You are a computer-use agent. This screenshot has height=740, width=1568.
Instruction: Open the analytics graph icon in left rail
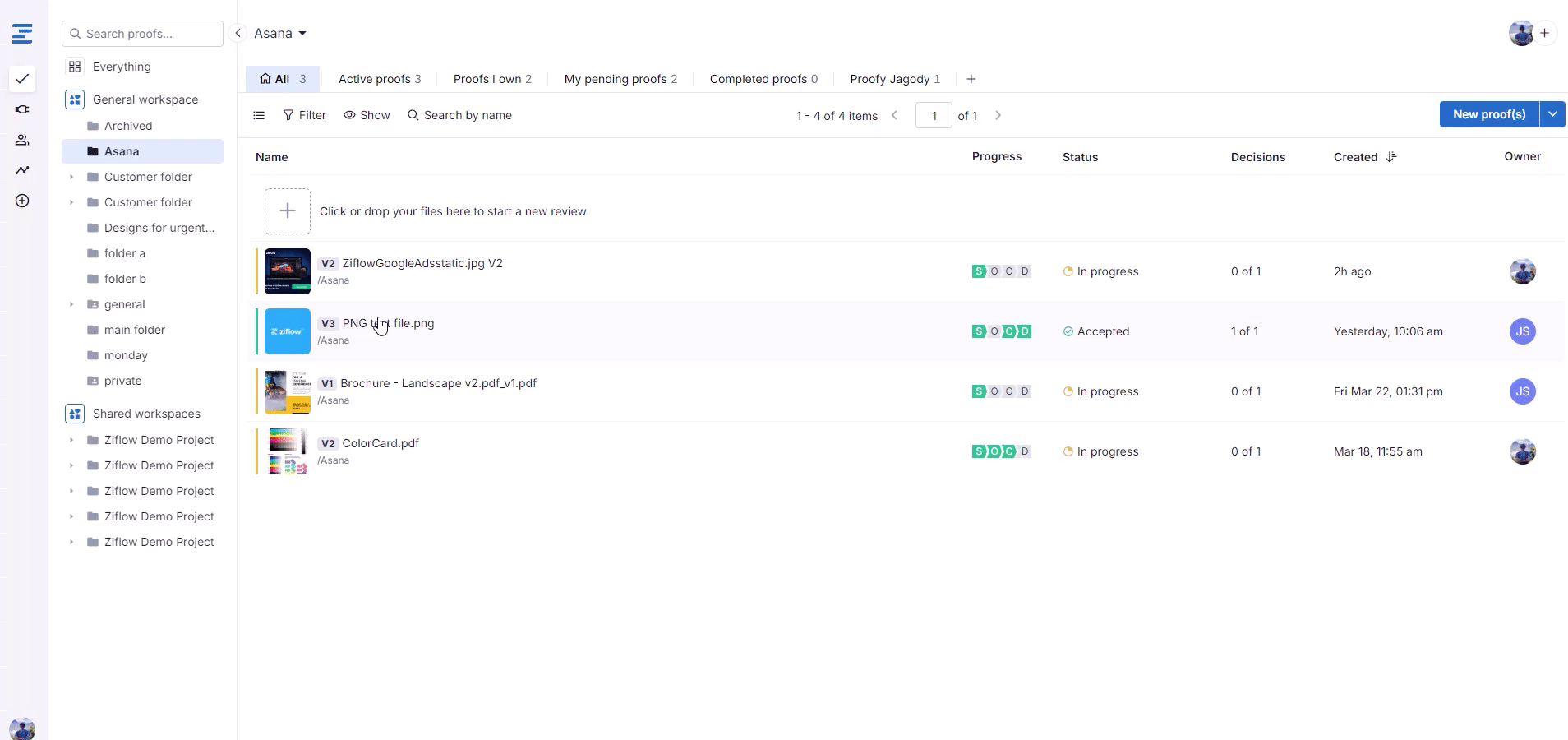coord(22,170)
